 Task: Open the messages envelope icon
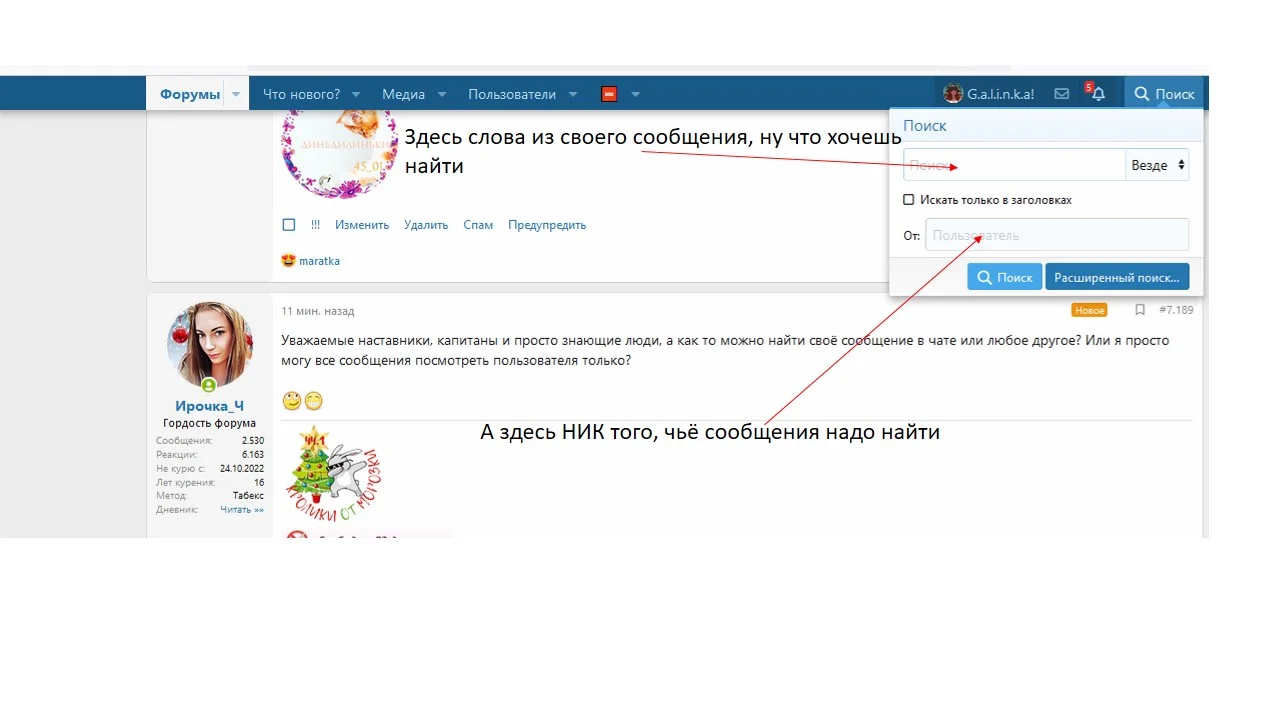point(1061,93)
